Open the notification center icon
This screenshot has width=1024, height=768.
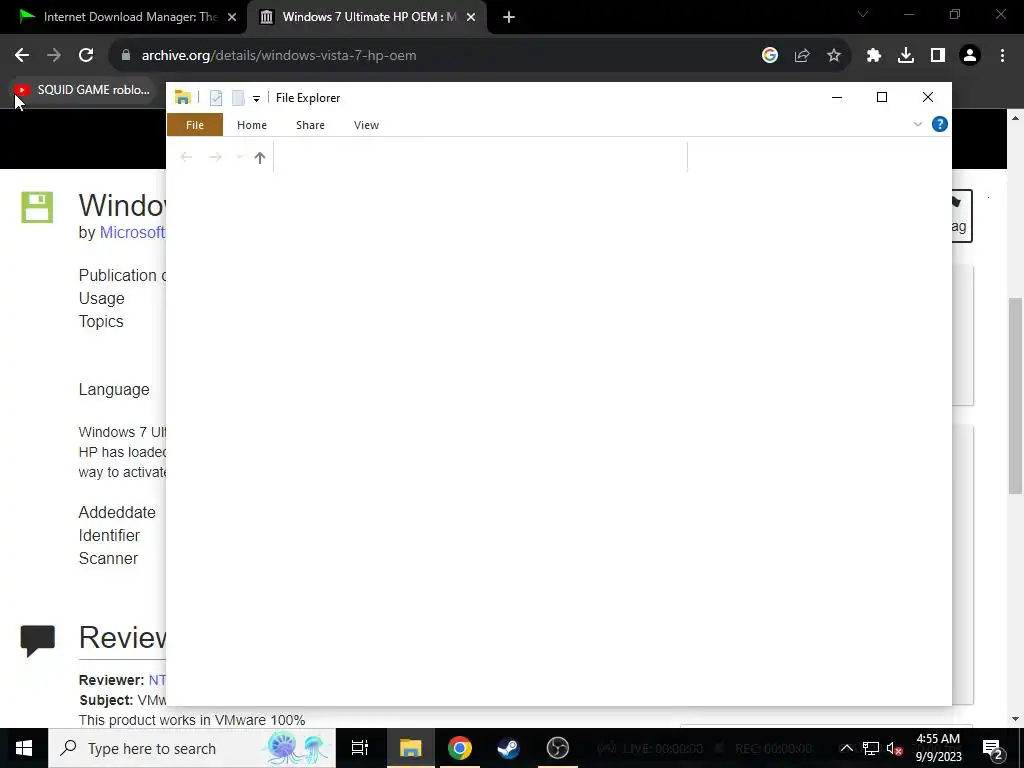click(x=993, y=749)
